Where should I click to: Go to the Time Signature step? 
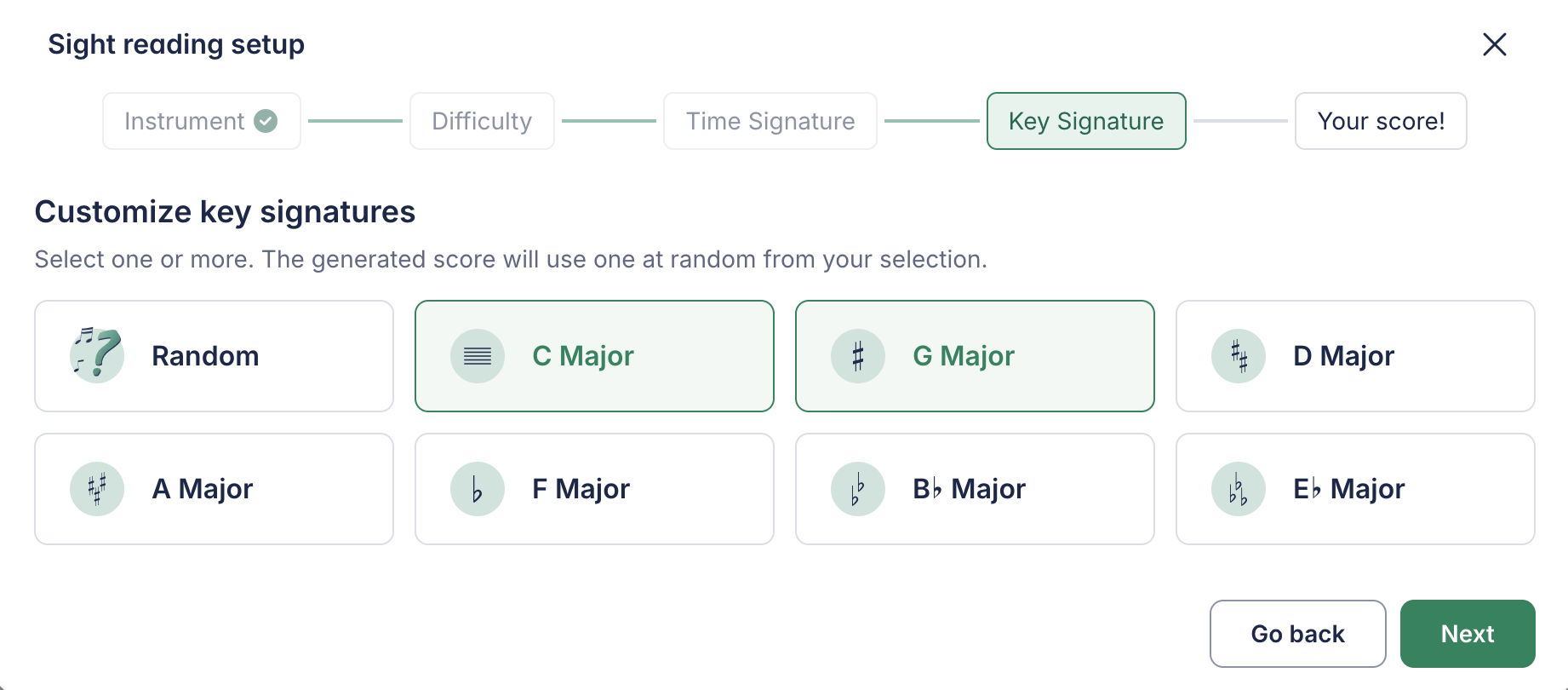pos(770,121)
